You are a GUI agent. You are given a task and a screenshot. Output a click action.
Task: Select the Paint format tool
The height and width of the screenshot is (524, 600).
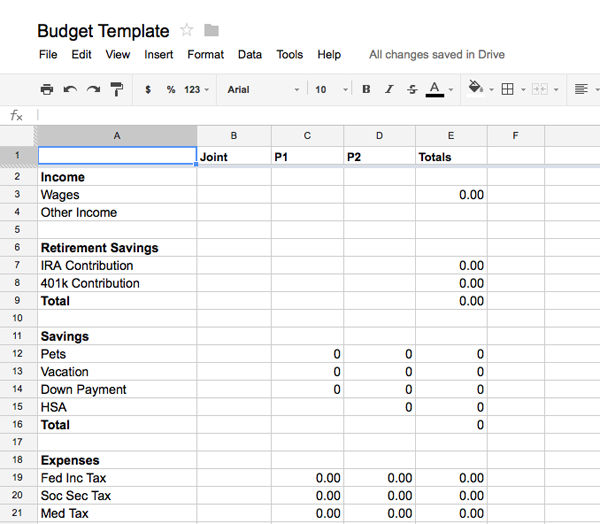point(117,90)
